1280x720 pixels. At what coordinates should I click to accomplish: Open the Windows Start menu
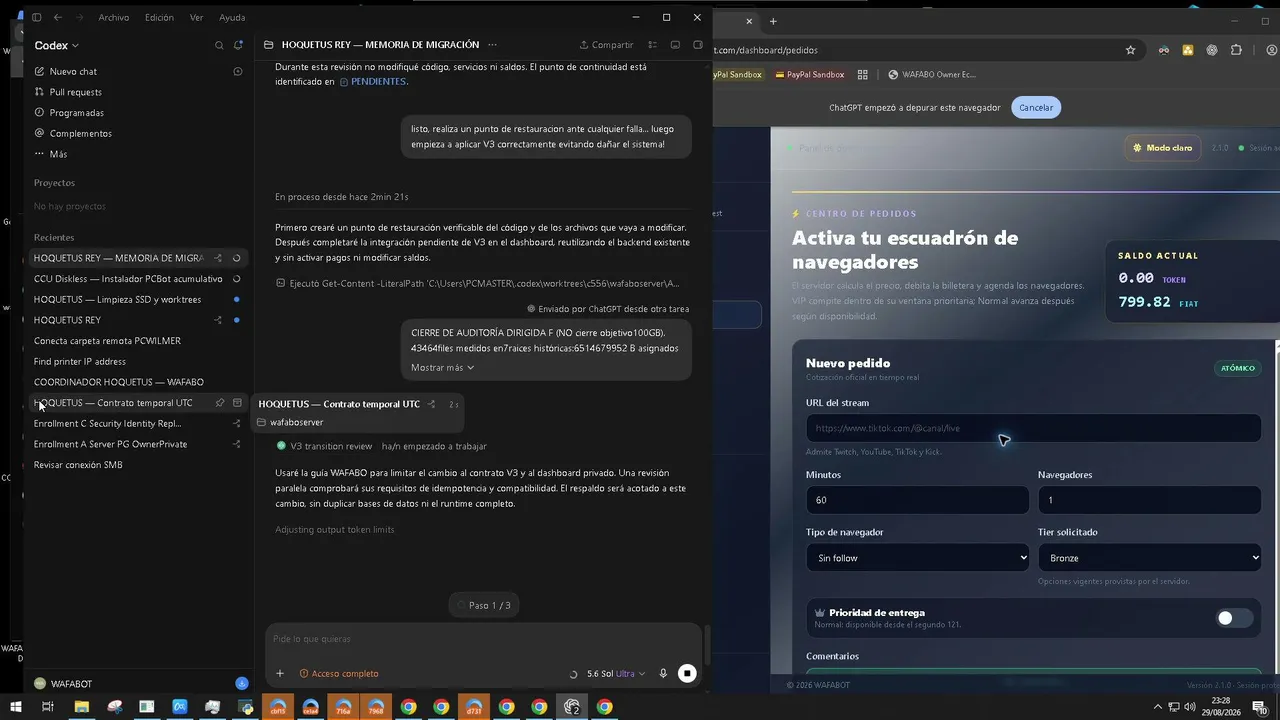pyautogui.click(x=16, y=707)
